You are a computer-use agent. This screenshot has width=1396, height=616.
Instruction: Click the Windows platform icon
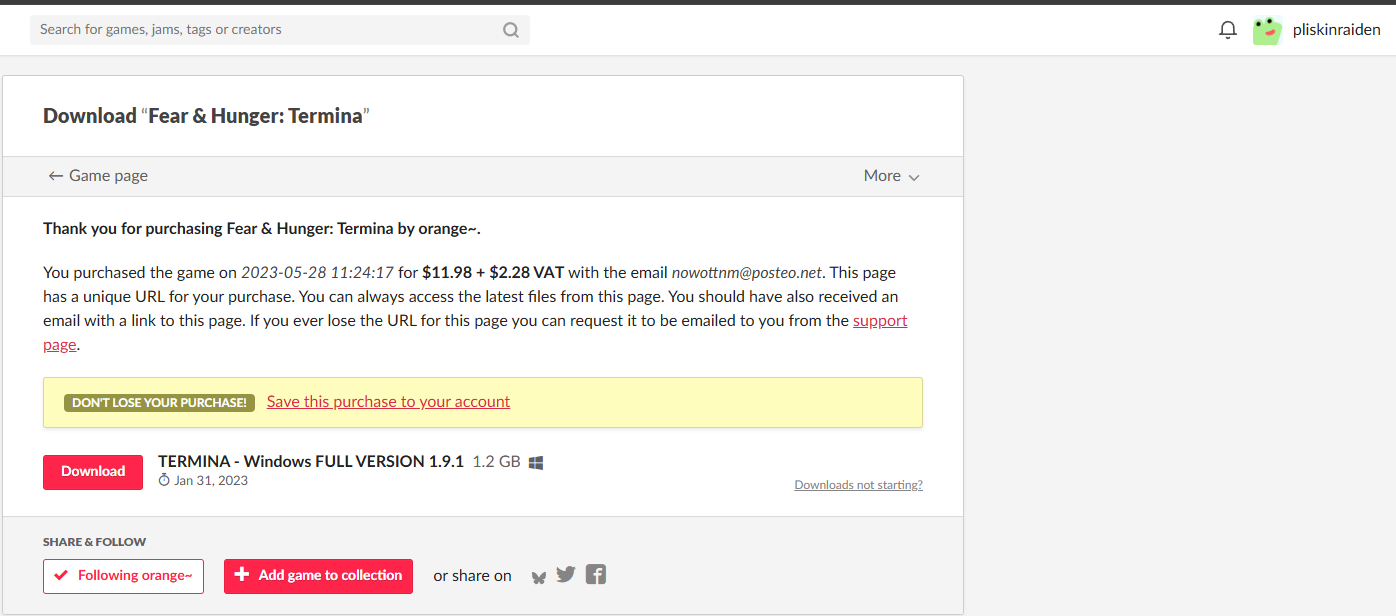point(536,462)
